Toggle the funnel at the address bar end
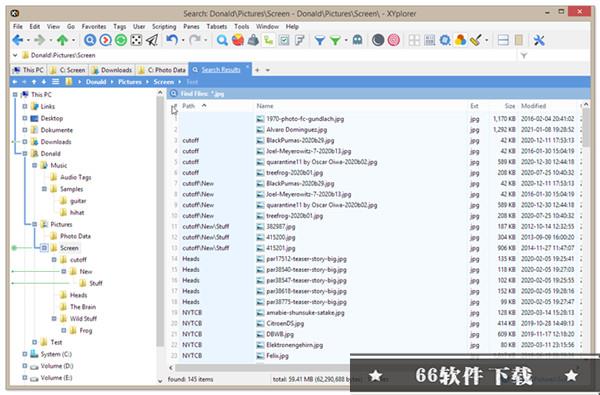 tap(524, 55)
